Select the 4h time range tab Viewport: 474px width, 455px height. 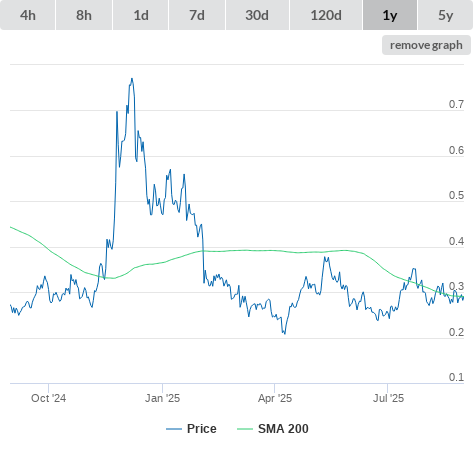28,15
